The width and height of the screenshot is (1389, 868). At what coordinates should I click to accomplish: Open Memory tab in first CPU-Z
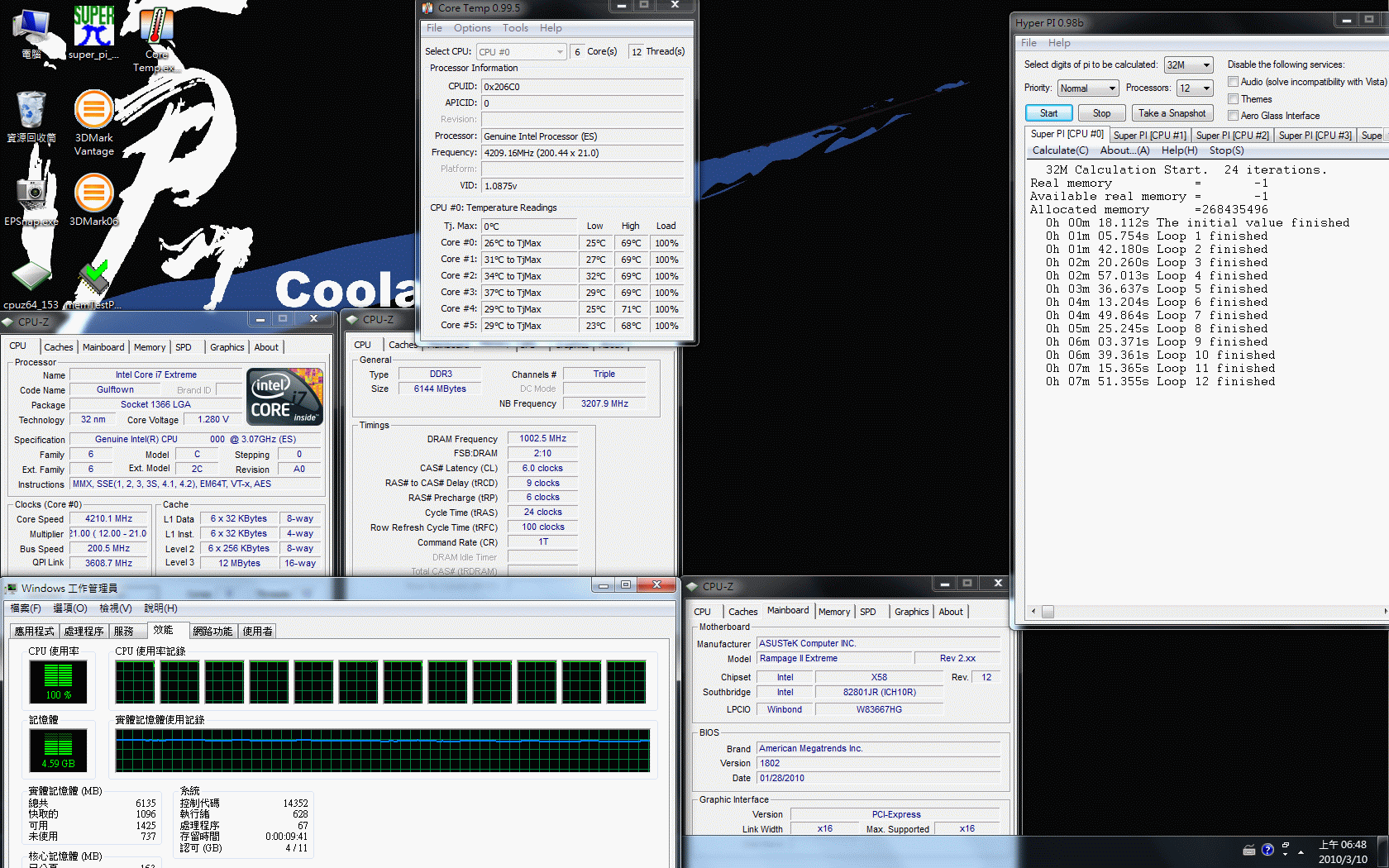coord(150,347)
